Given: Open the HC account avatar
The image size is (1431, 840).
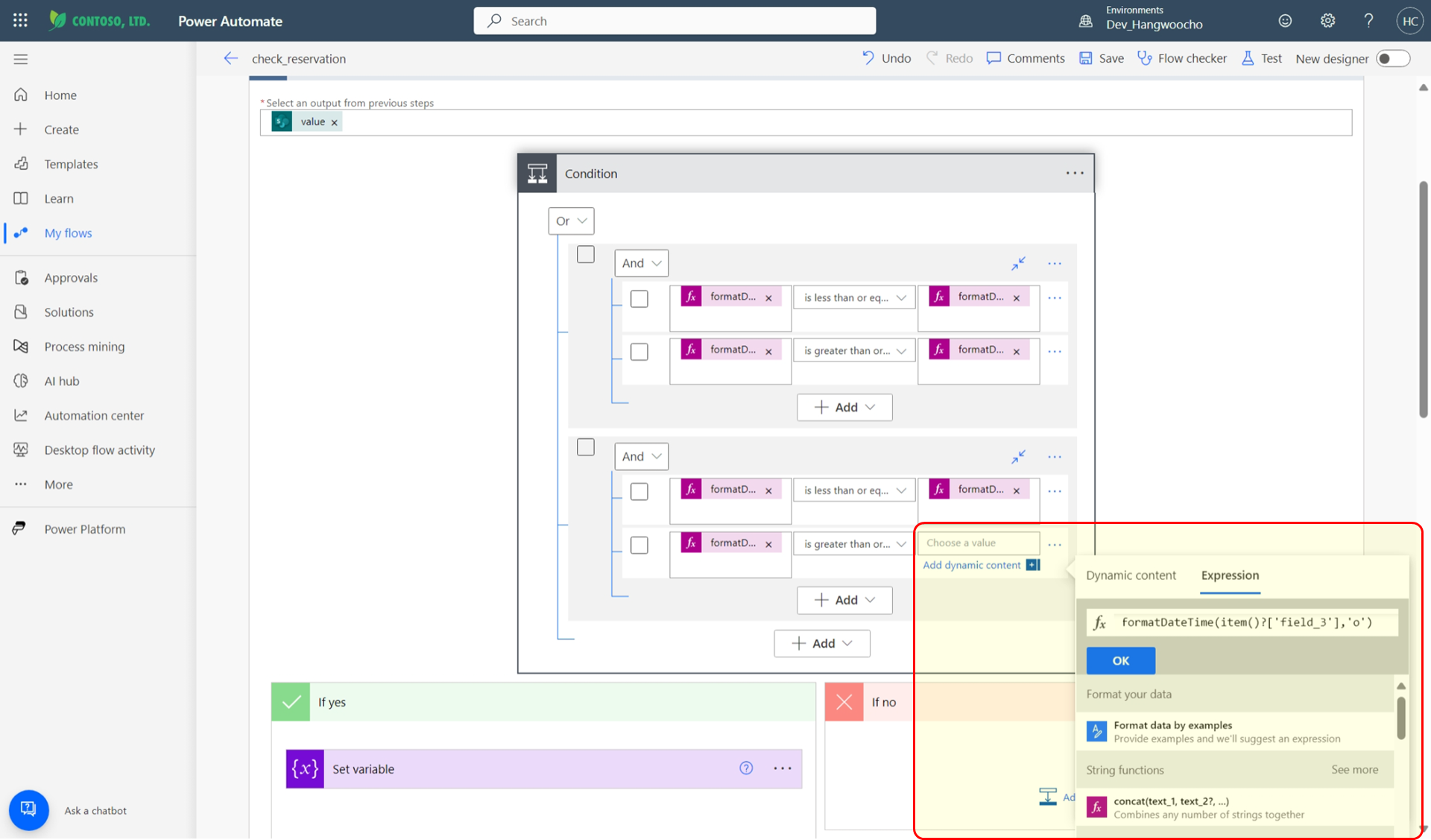Looking at the screenshot, I should [x=1409, y=21].
